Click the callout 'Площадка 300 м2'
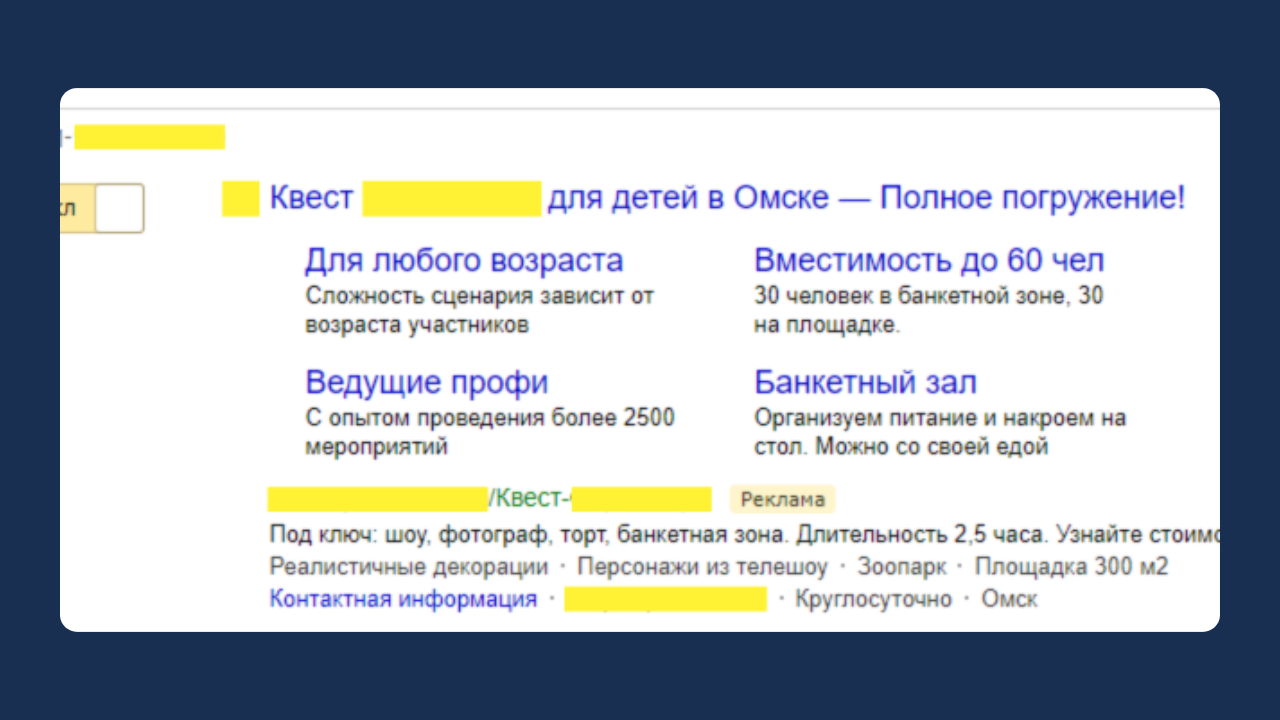Image resolution: width=1280 pixels, height=720 pixels. pos(1072,567)
